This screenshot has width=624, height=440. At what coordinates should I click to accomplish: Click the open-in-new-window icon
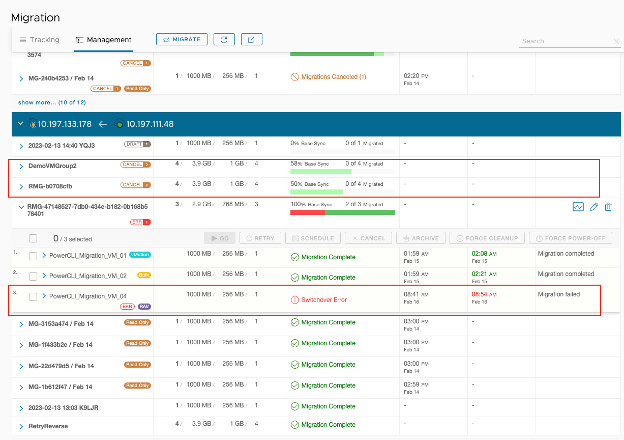(253, 39)
